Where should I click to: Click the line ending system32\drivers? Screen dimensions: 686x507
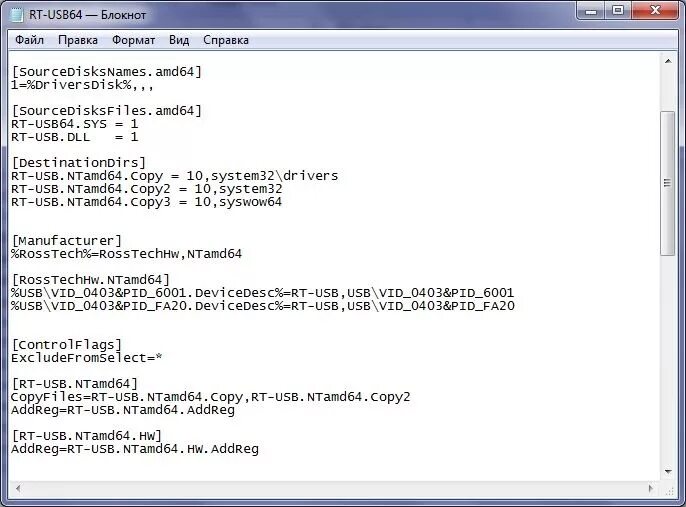tap(175, 176)
